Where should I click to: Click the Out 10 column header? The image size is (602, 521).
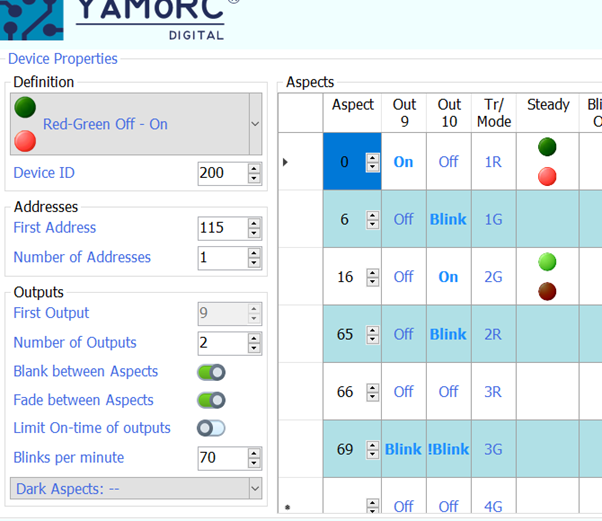[x=449, y=113]
